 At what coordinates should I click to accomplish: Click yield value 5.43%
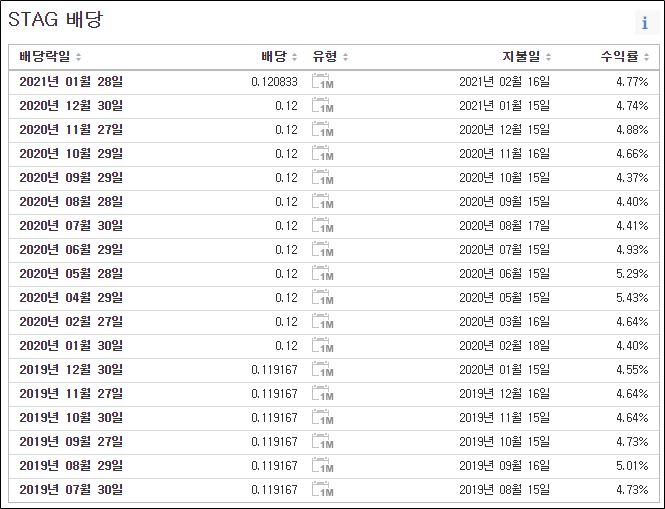pos(632,297)
